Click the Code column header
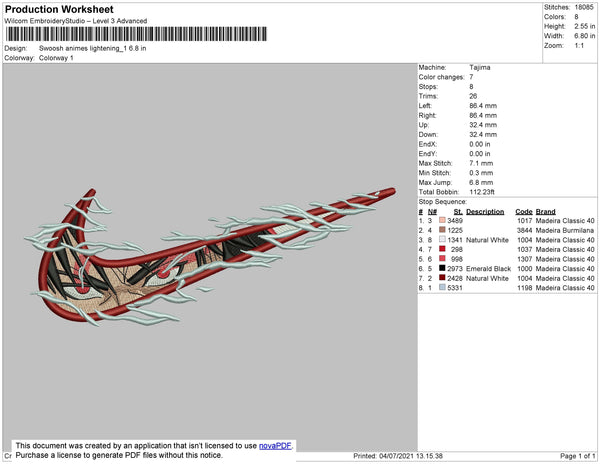 coord(524,212)
